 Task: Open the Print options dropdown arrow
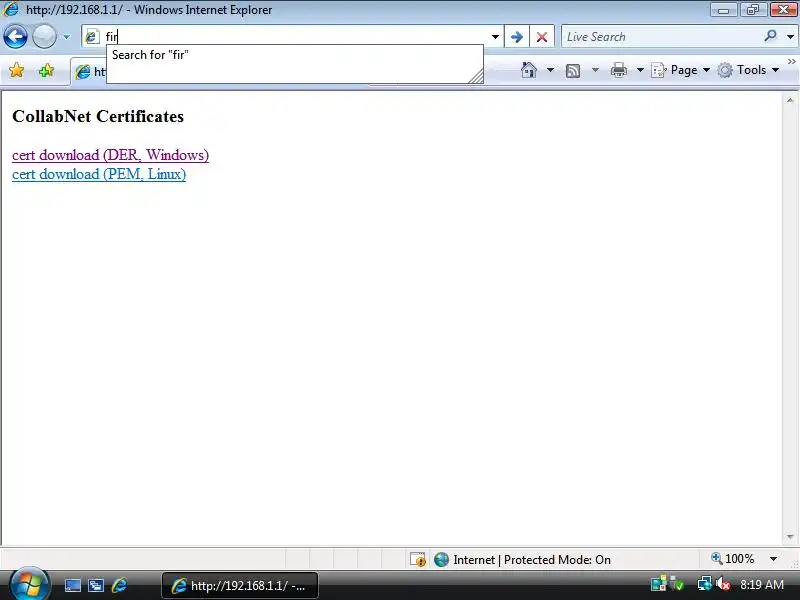pyautogui.click(x=640, y=70)
